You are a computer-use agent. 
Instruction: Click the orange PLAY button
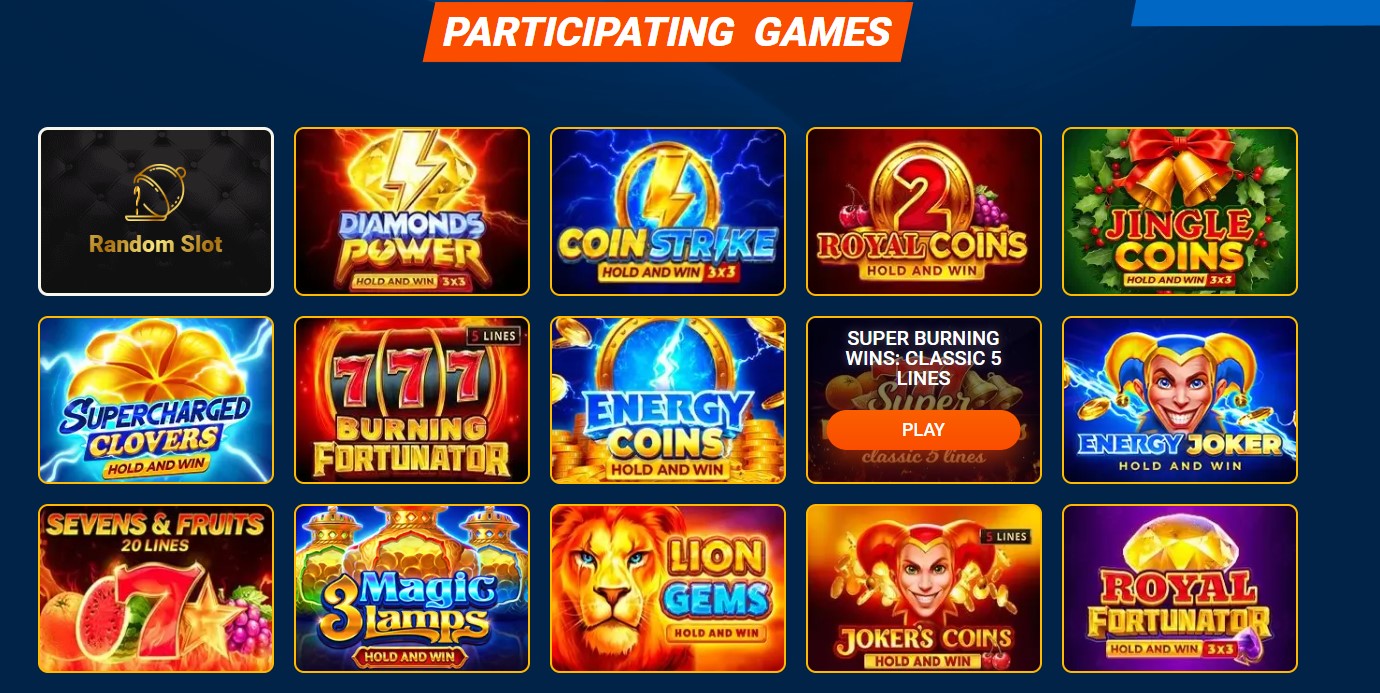coord(924,430)
